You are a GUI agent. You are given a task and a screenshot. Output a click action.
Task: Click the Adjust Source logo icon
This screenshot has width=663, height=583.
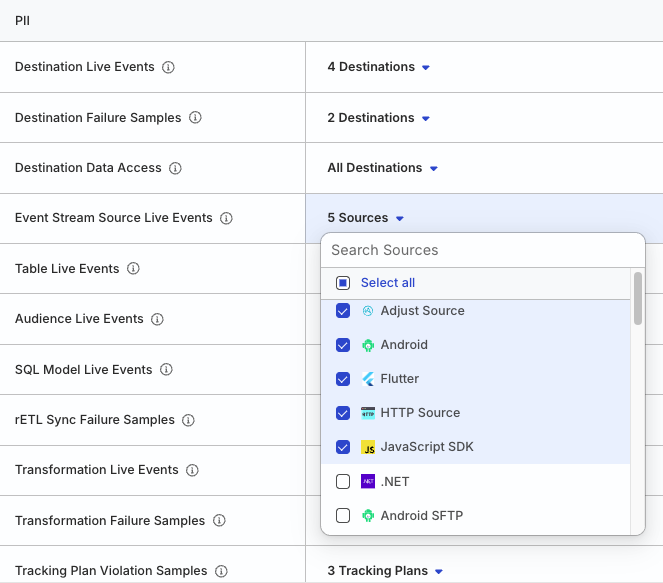[368, 311]
